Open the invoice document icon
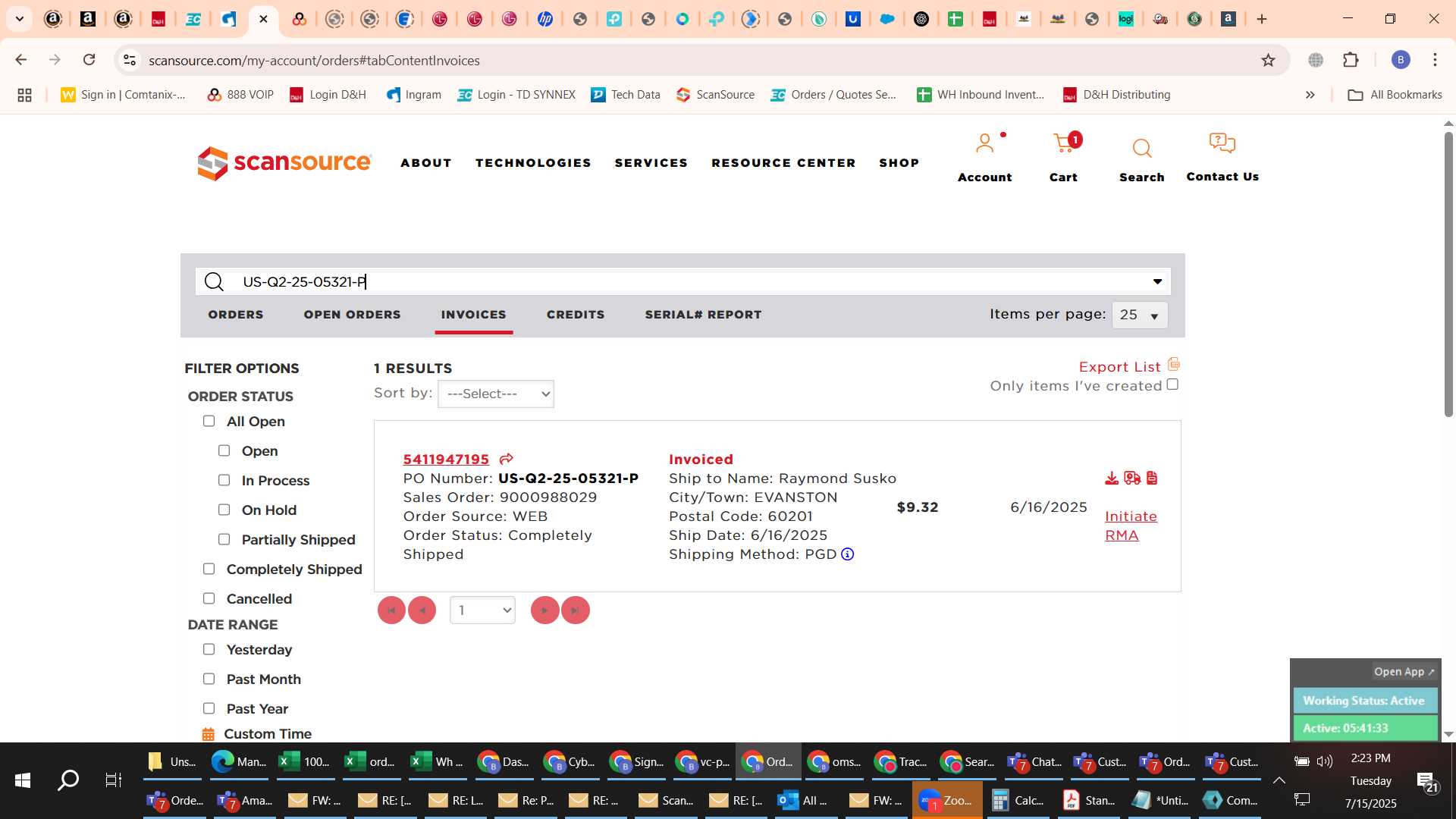Screen dimensions: 1456x819 click(1152, 478)
